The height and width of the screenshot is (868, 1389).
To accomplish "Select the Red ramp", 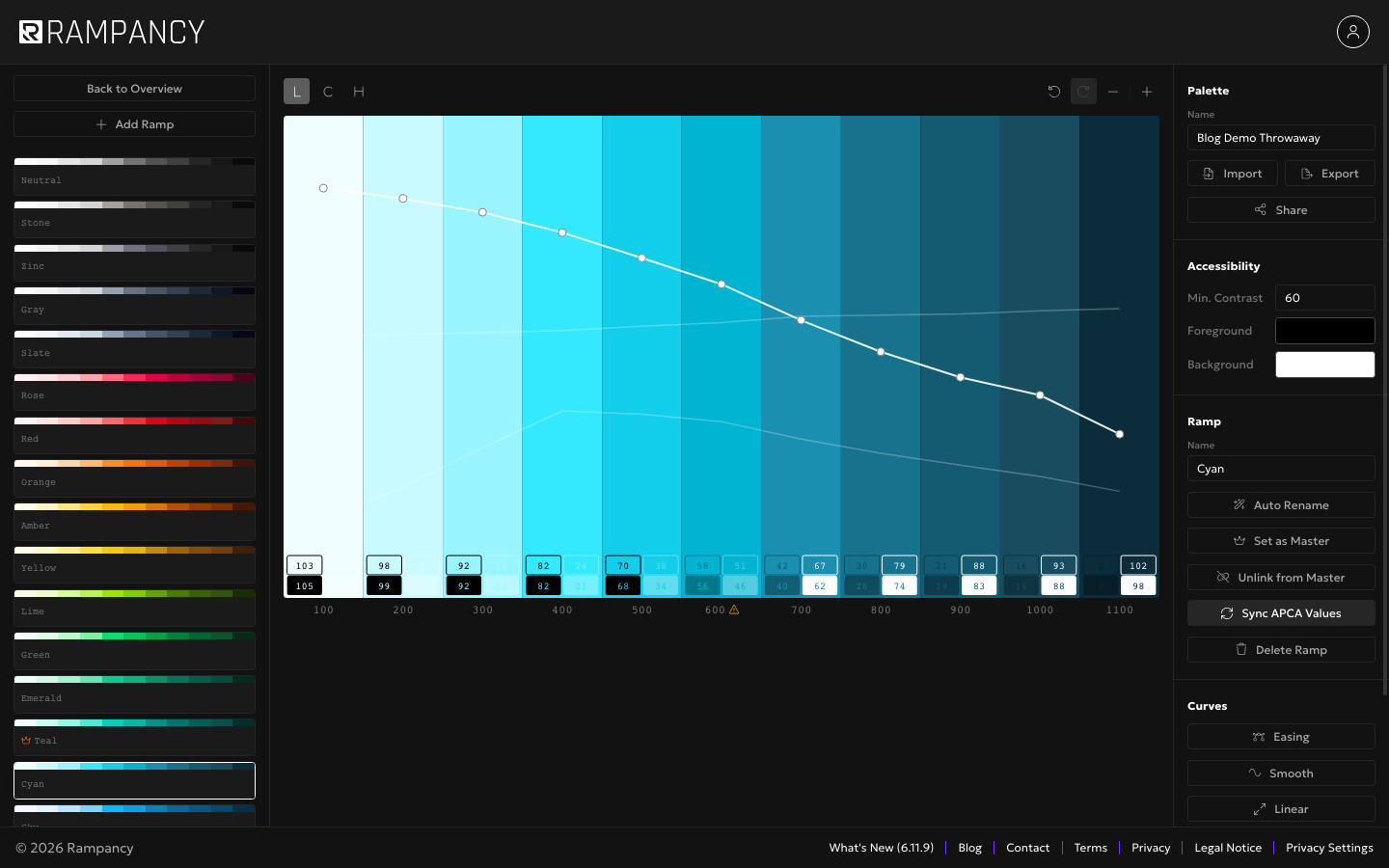I will click(134, 435).
